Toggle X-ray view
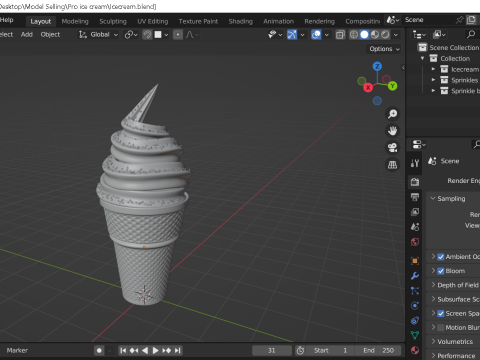This screenshot has width=480, height=360. point(340,35)
